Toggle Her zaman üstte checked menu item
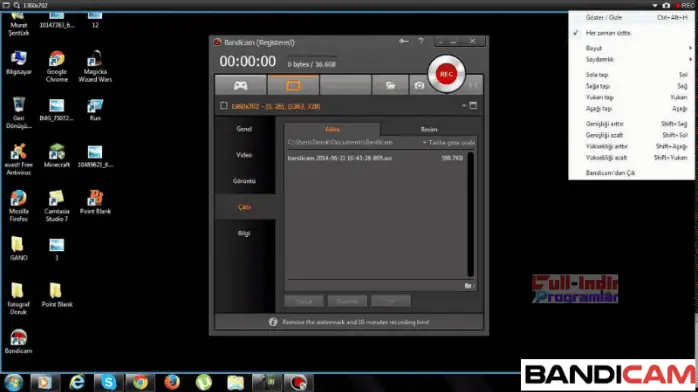This screenshot has width=698, height=392. 631,33
